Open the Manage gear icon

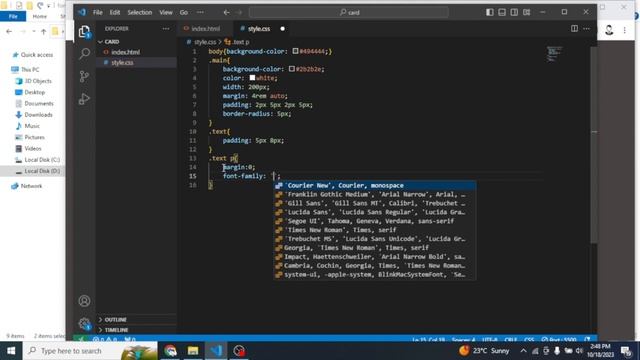coord(84,324)
